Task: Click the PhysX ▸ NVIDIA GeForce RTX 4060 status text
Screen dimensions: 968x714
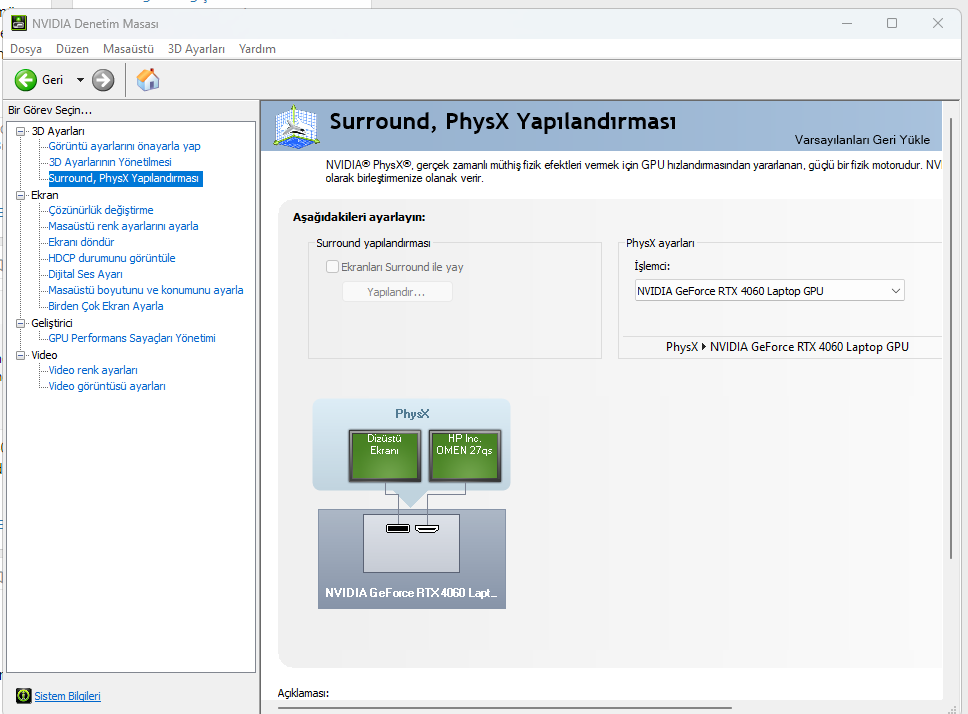Action: point(787,347)
